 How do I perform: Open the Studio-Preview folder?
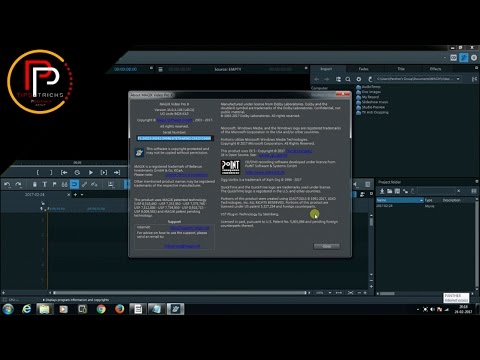[371, 107]
